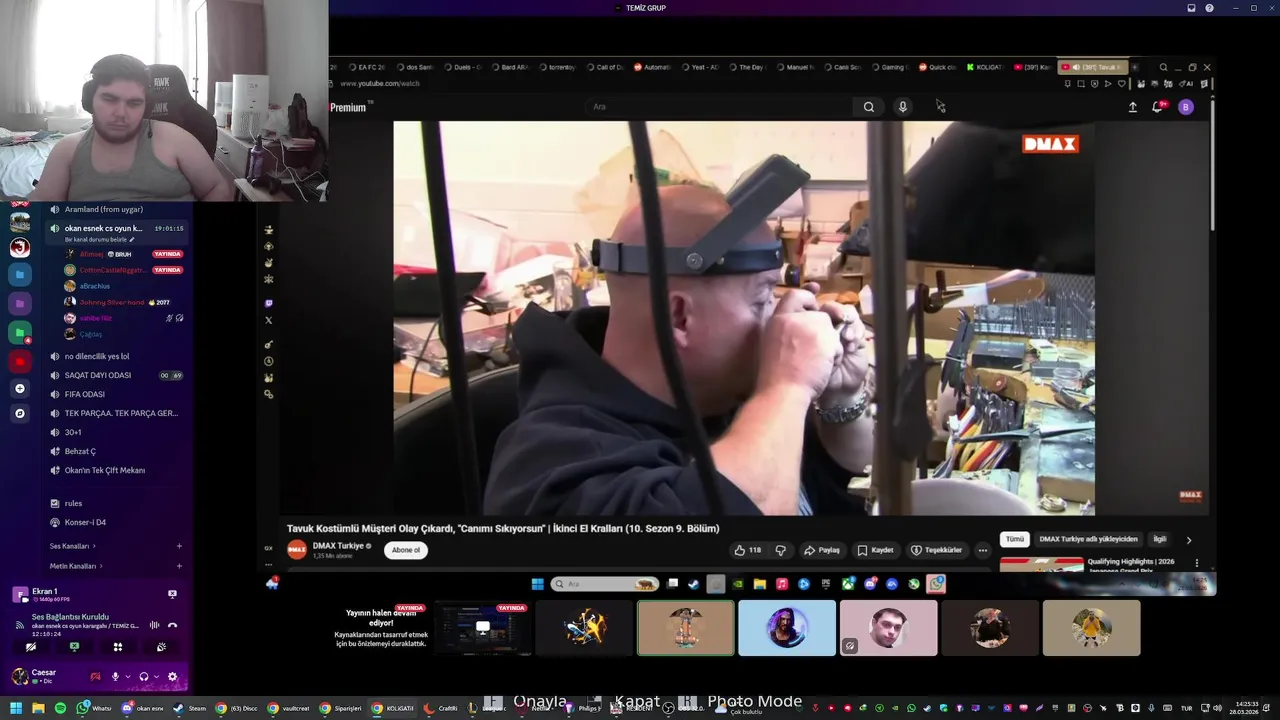Open the DMAX Türkiye channel name link
The height and width of the screenshot is (720, 1280).
(x=338, y=546)
